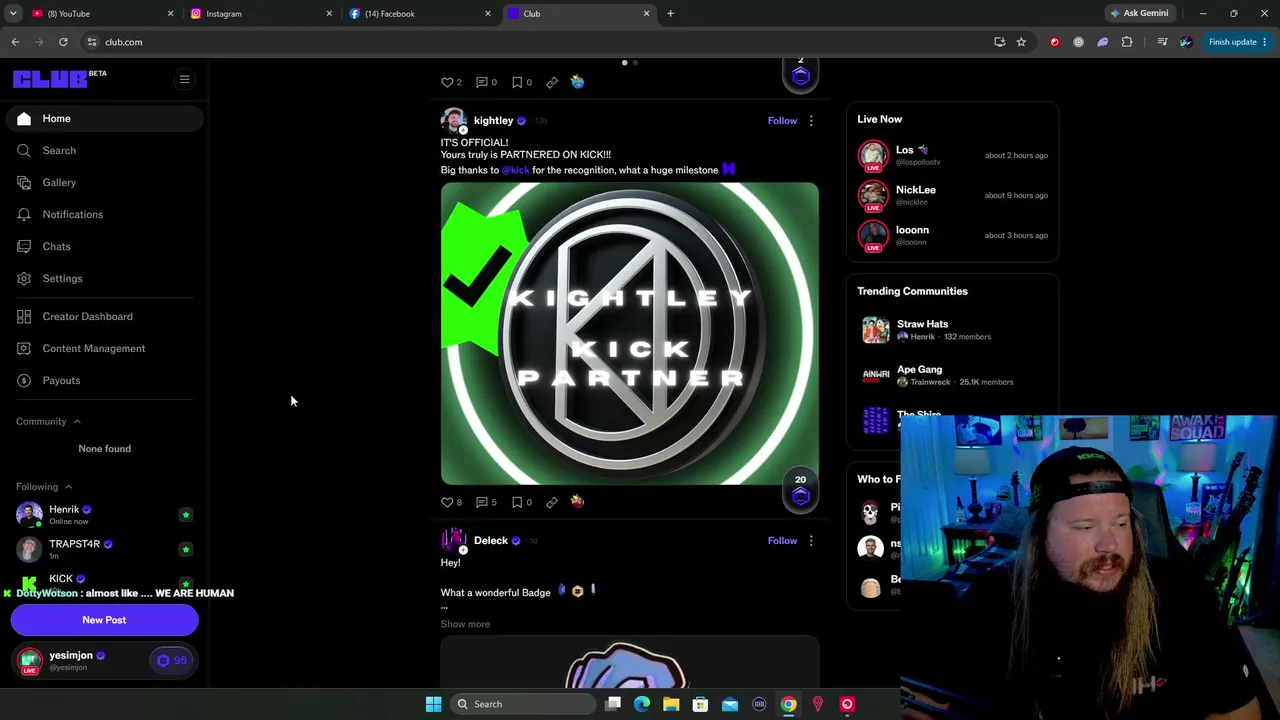Toggle the favorite star for Henrik
Viewport: 1280px width, 720px height.
pos(185,514)
